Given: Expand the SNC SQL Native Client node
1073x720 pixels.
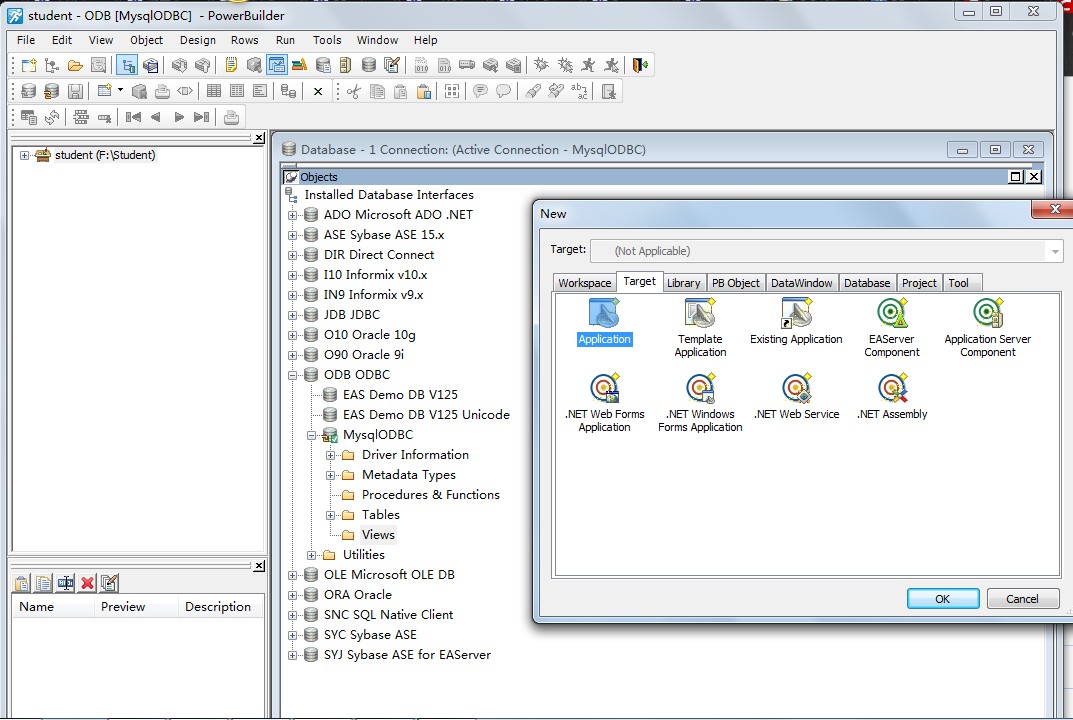Looking at the screenshot, I should [293, 615].
